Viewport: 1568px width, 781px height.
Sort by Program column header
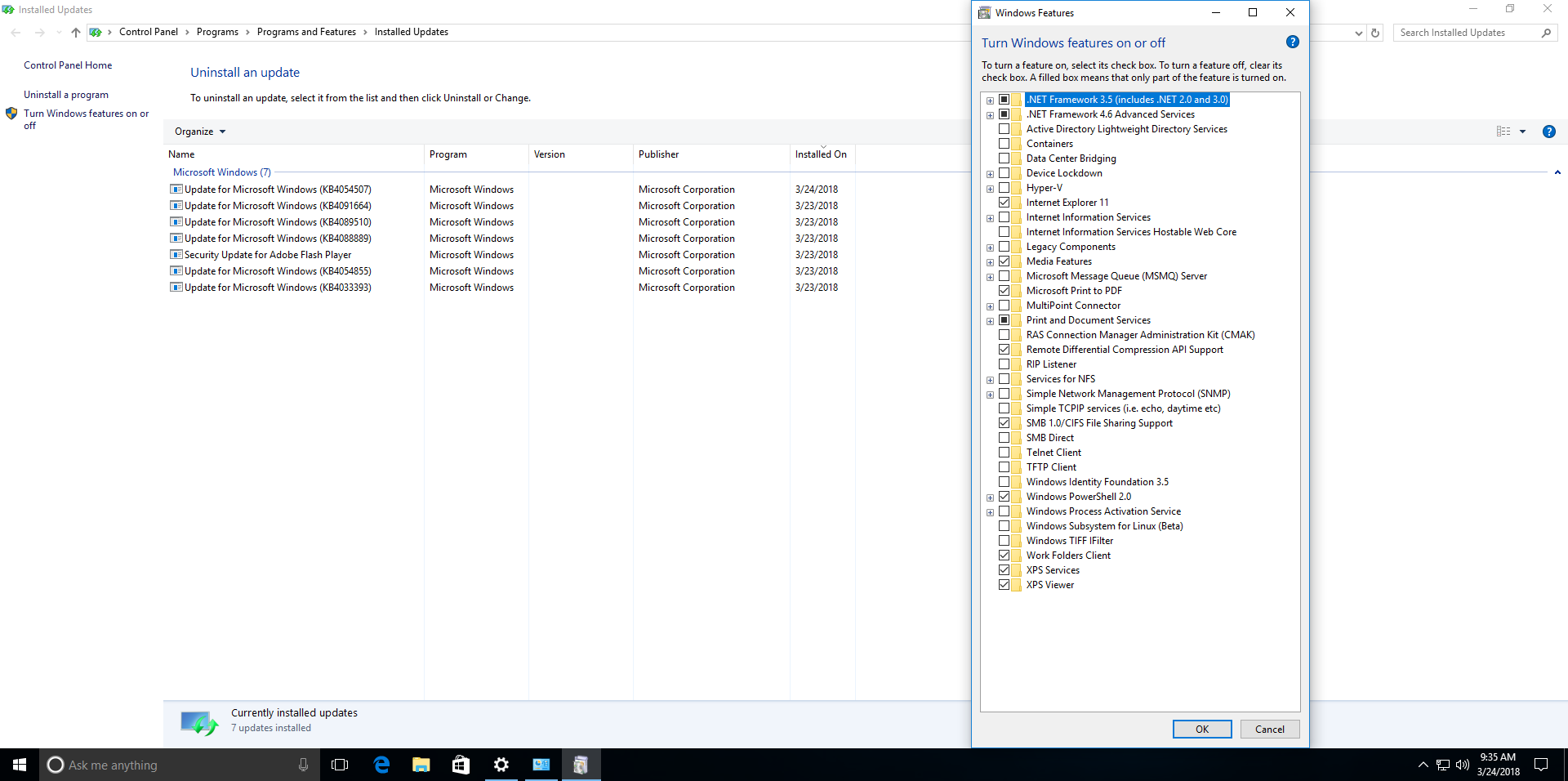pos(476,154)
